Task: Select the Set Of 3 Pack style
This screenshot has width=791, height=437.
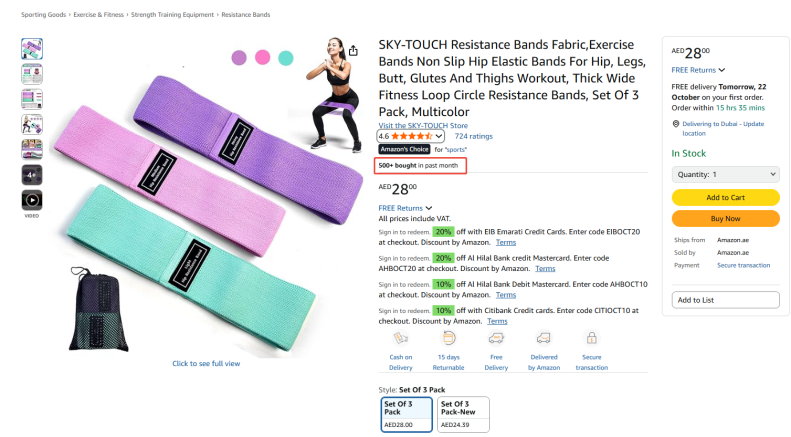Action: 406,414
